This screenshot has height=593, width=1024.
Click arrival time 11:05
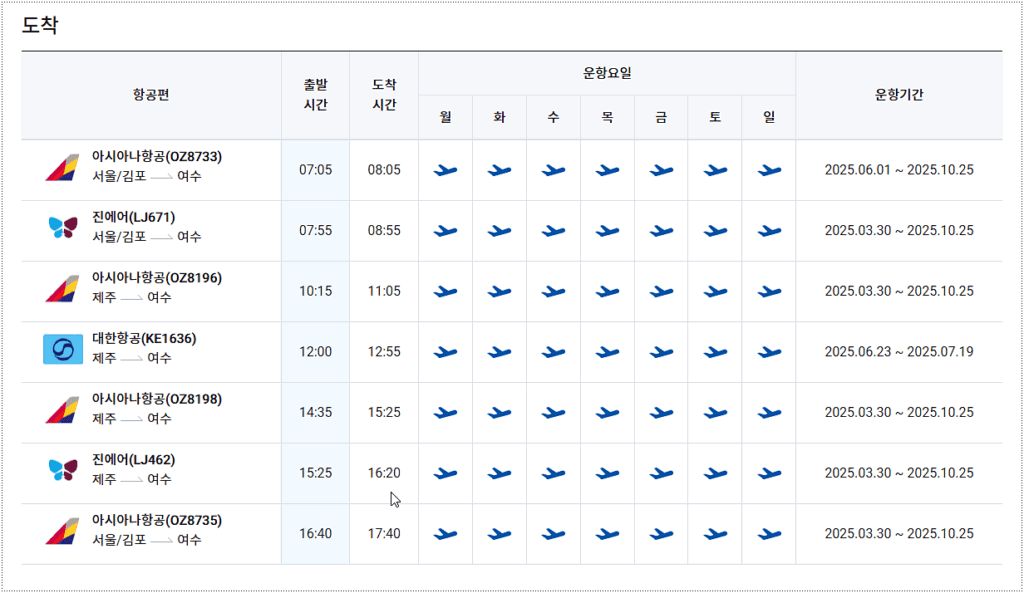(384, 291)
